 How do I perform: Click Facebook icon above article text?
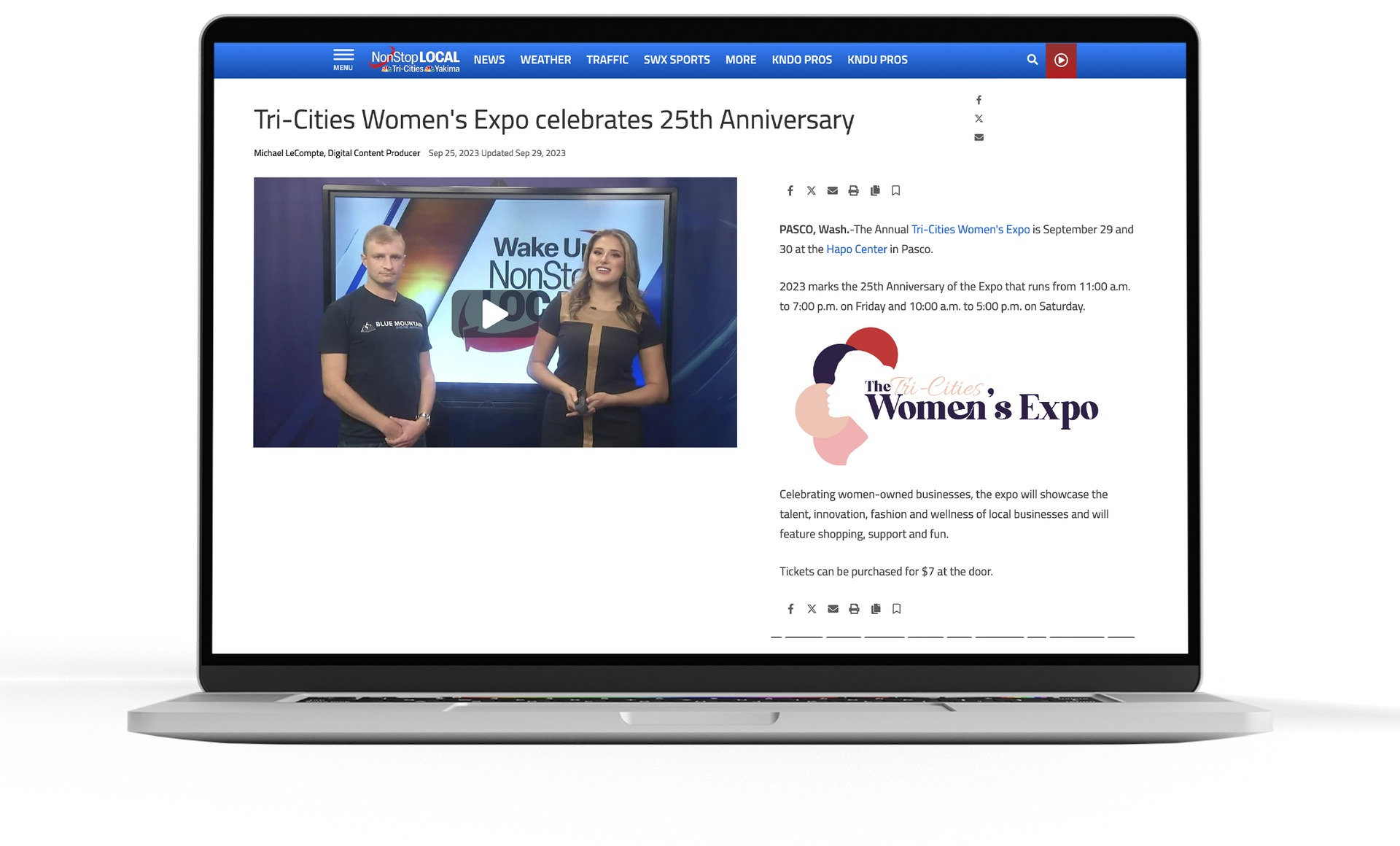(x=790, y=190)
